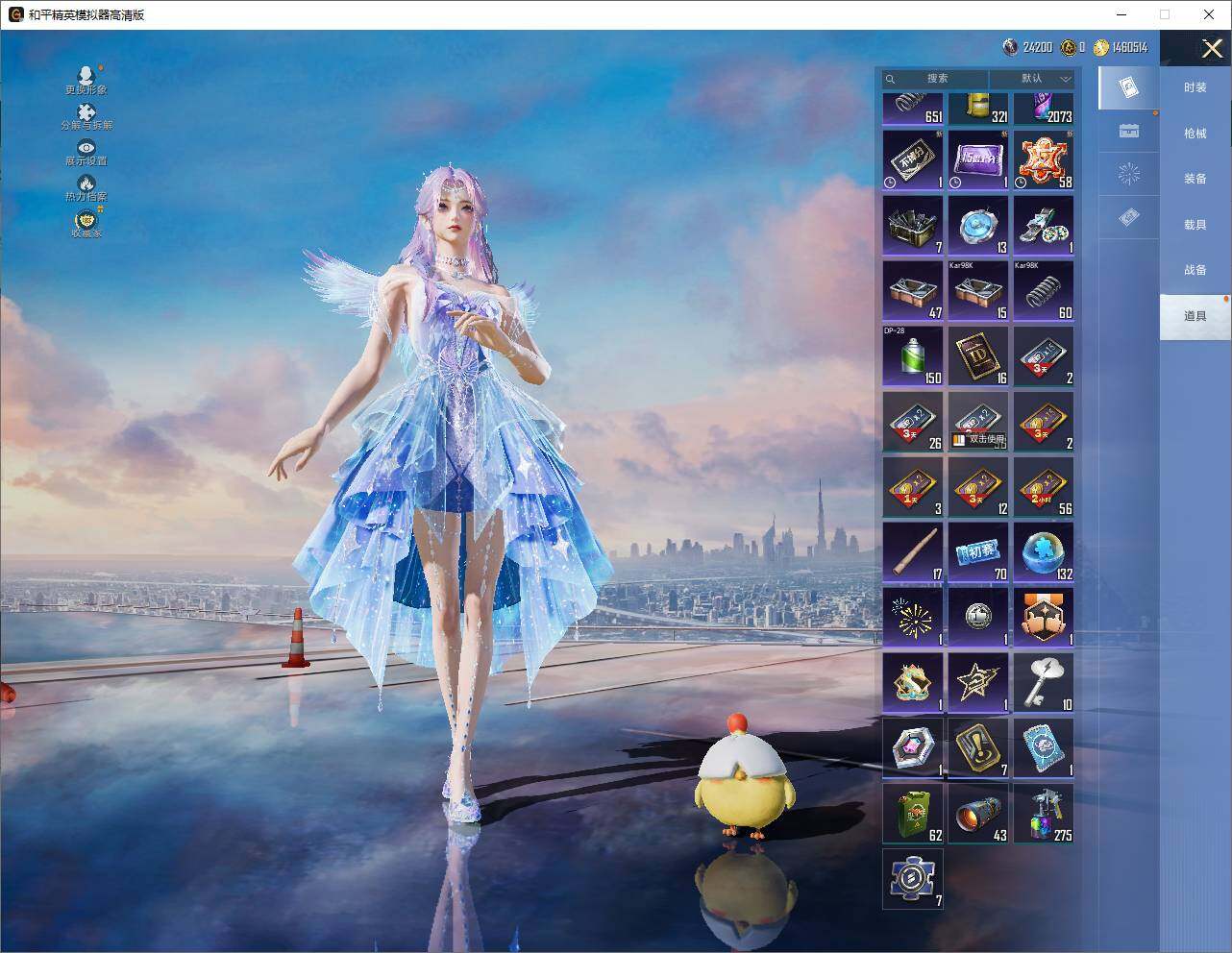
Task: Close the inventory with the X button
Action: (1211, 48)
